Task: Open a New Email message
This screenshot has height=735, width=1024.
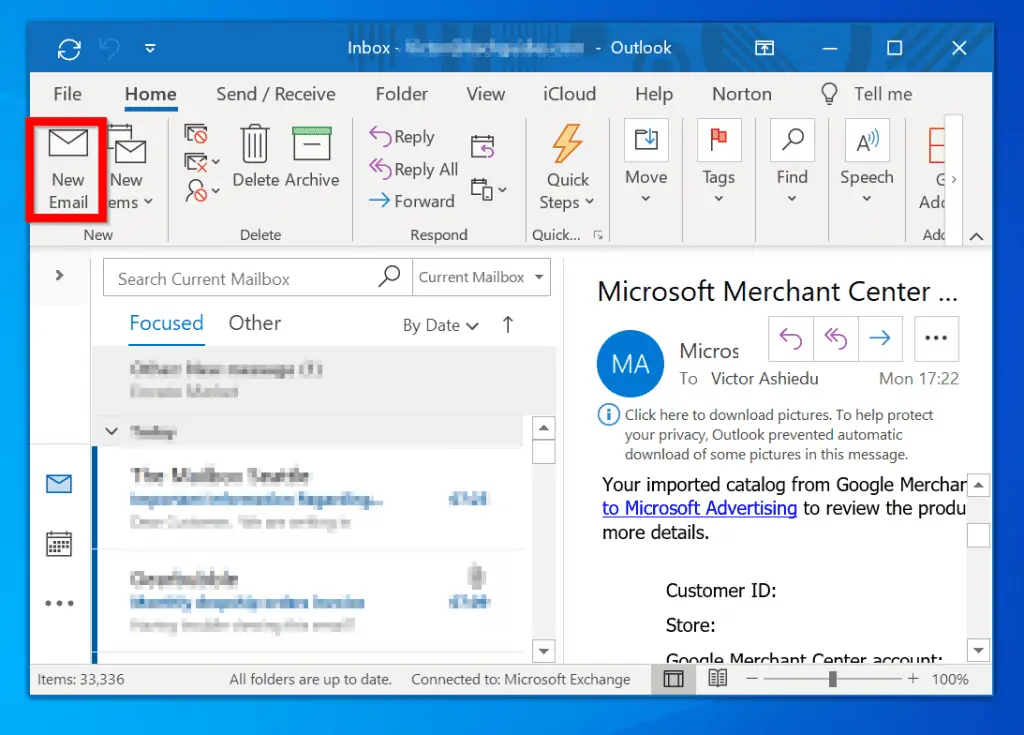Action: pos(66,168)
